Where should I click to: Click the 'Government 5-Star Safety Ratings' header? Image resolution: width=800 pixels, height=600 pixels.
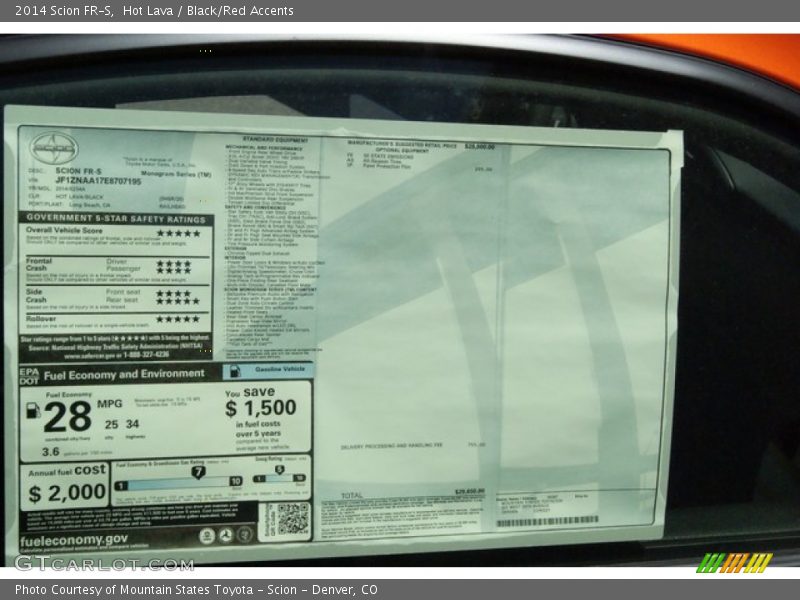(116, 218)
